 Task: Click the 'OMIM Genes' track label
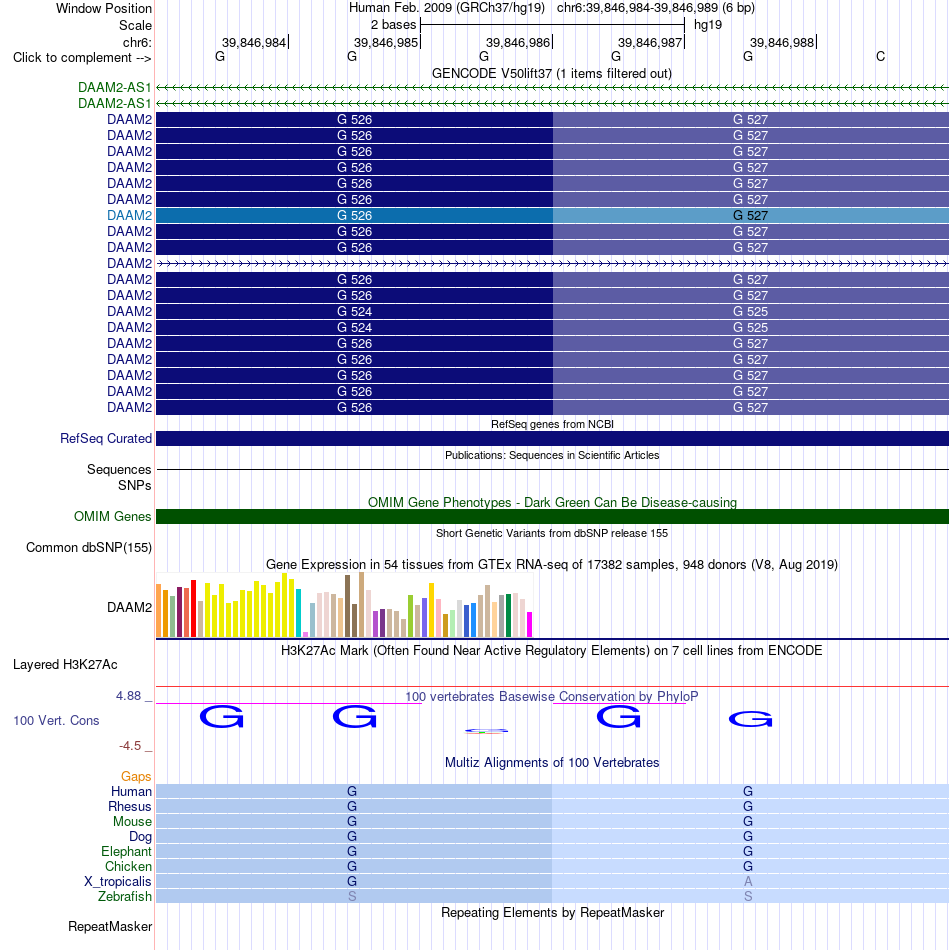[112, 516]
